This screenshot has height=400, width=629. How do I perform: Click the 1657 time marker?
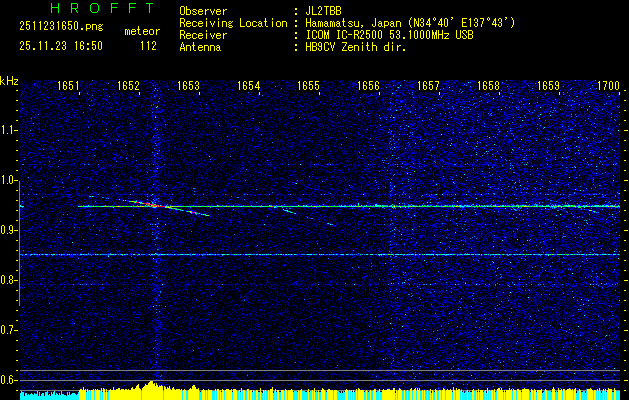coord(428,86)
